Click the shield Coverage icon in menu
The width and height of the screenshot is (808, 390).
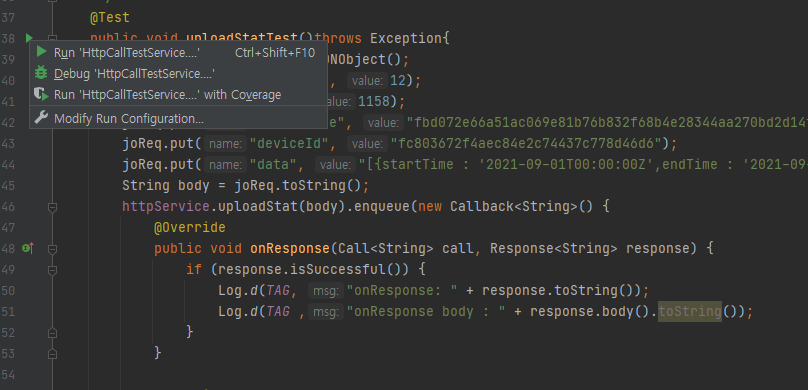[x=41, y=94]
